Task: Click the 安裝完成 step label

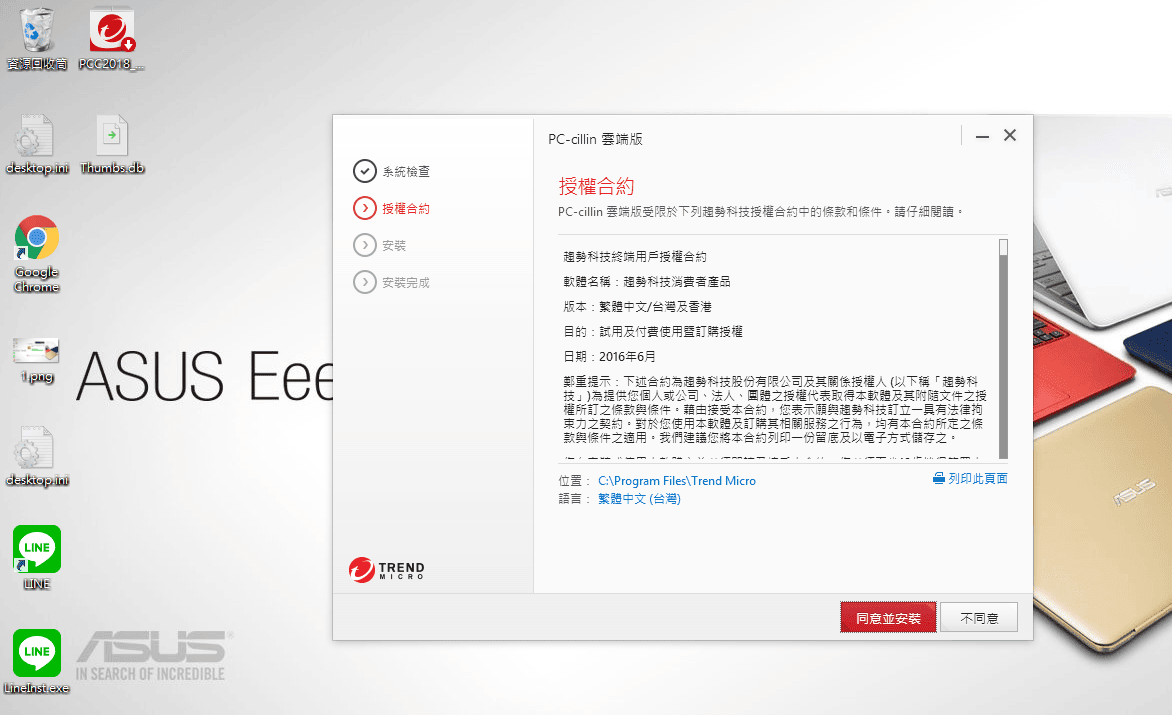Action: [406, 282]
